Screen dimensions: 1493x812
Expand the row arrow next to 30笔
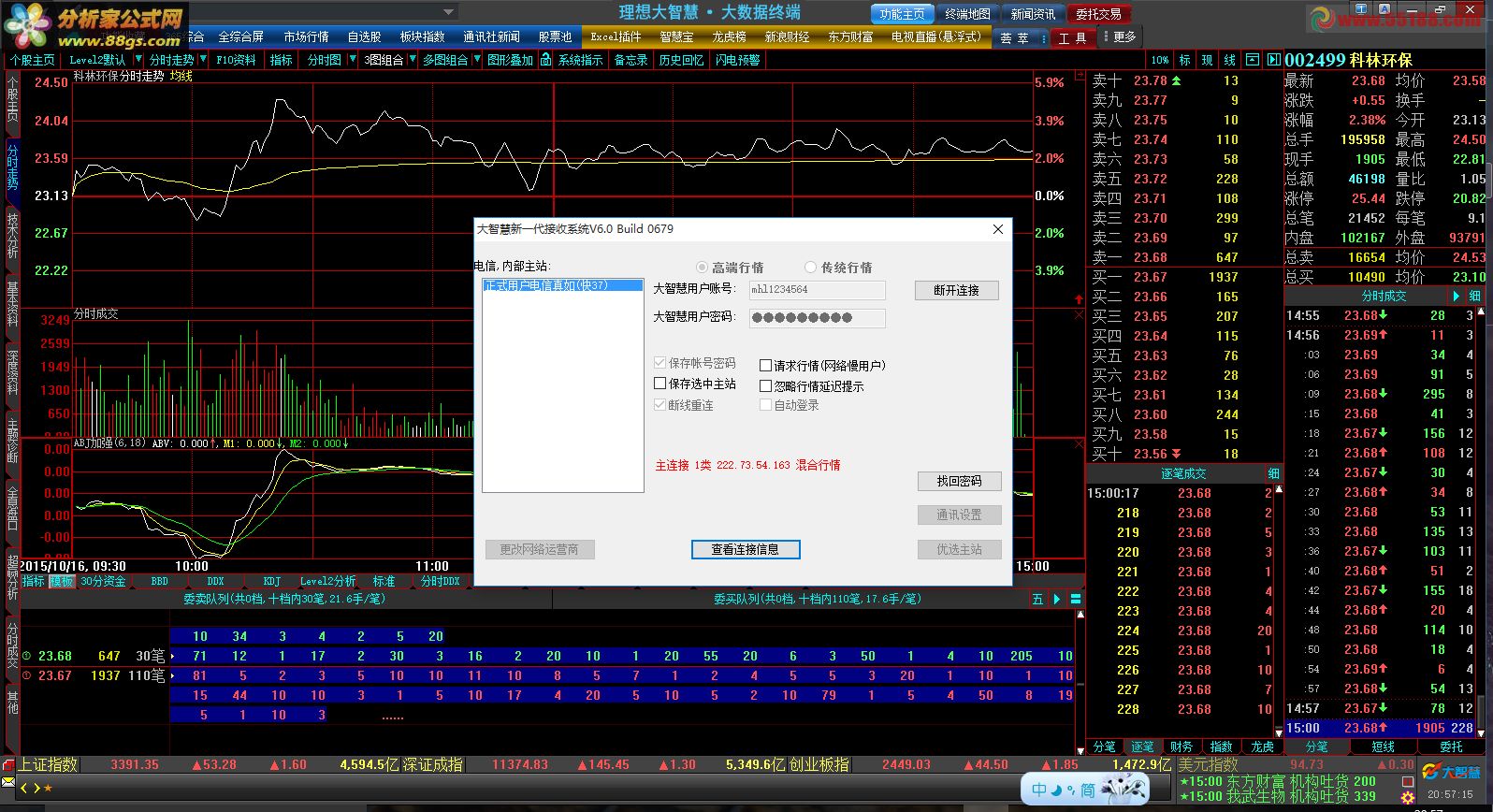click(173, 656)
